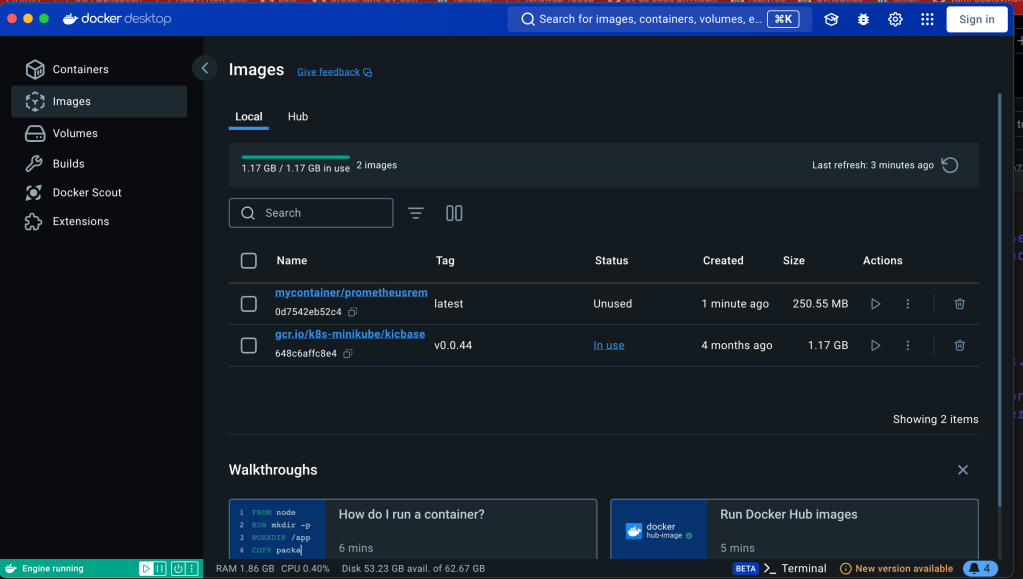
Task: Open Settings gear icon
Action: tap(895, 20)
